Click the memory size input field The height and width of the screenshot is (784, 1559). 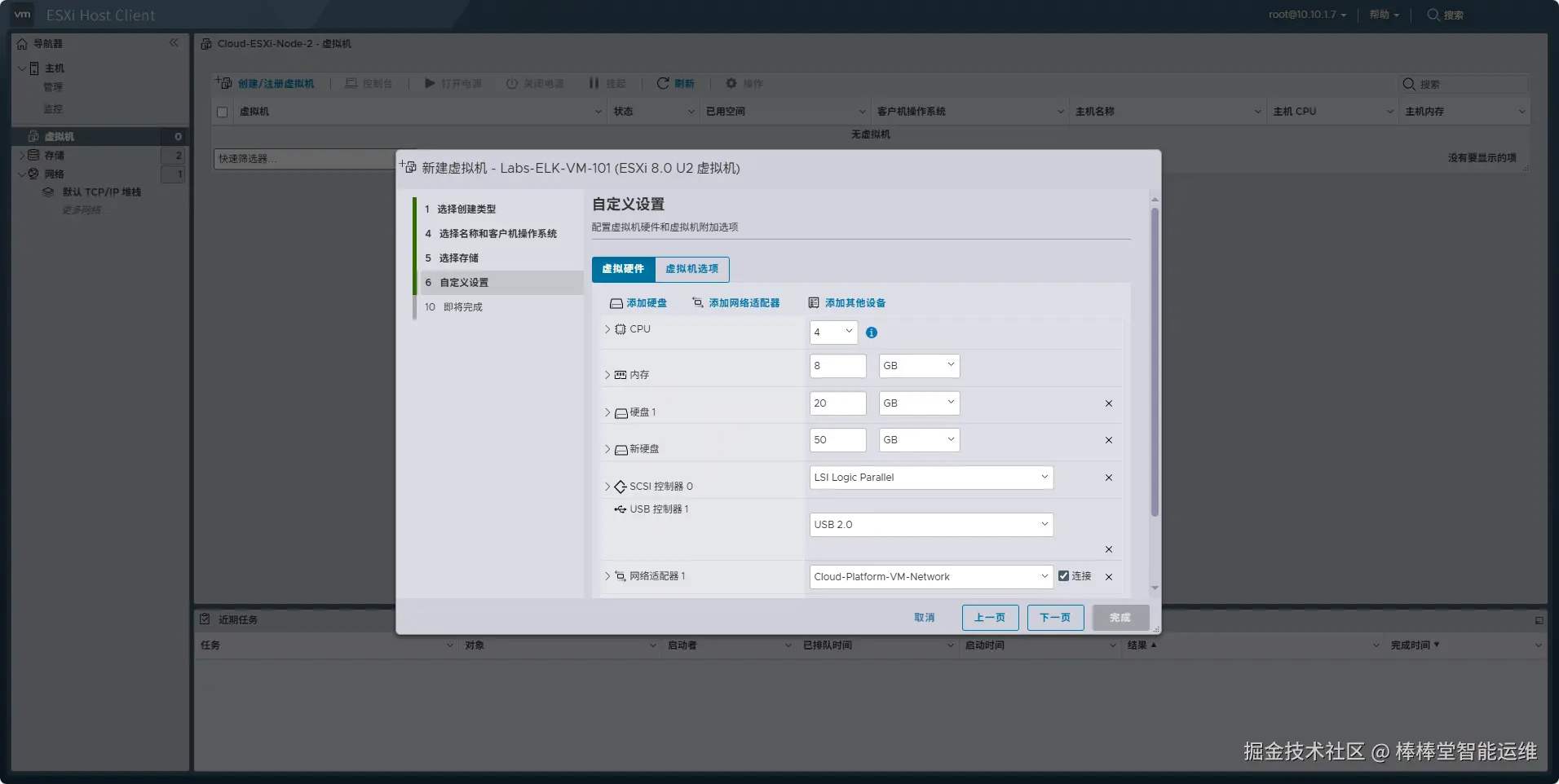(837, 366)
